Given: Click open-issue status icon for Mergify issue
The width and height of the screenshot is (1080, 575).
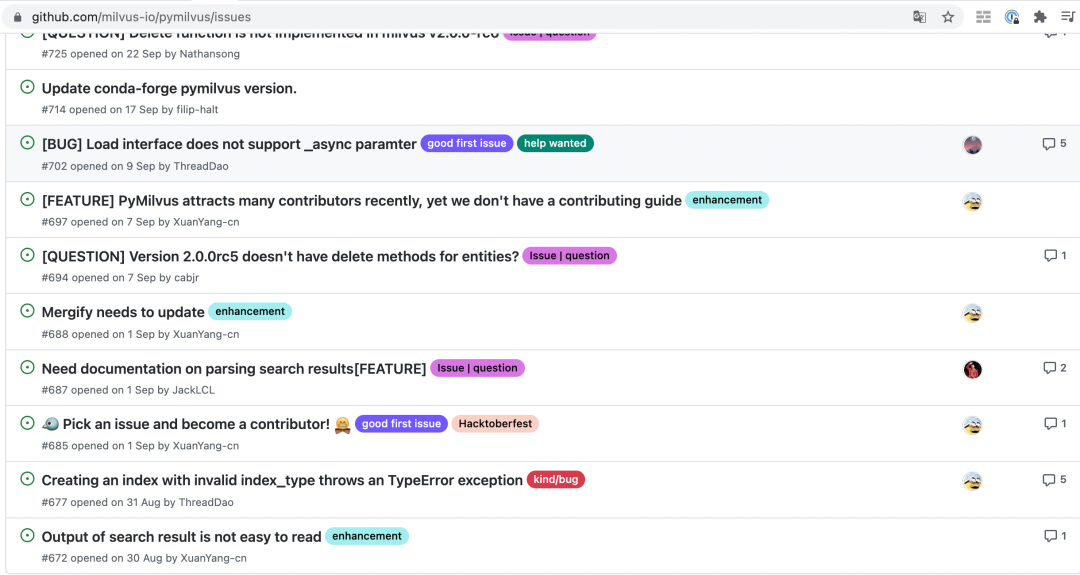Looking at the screenshot, I should [x=27, y=311].
